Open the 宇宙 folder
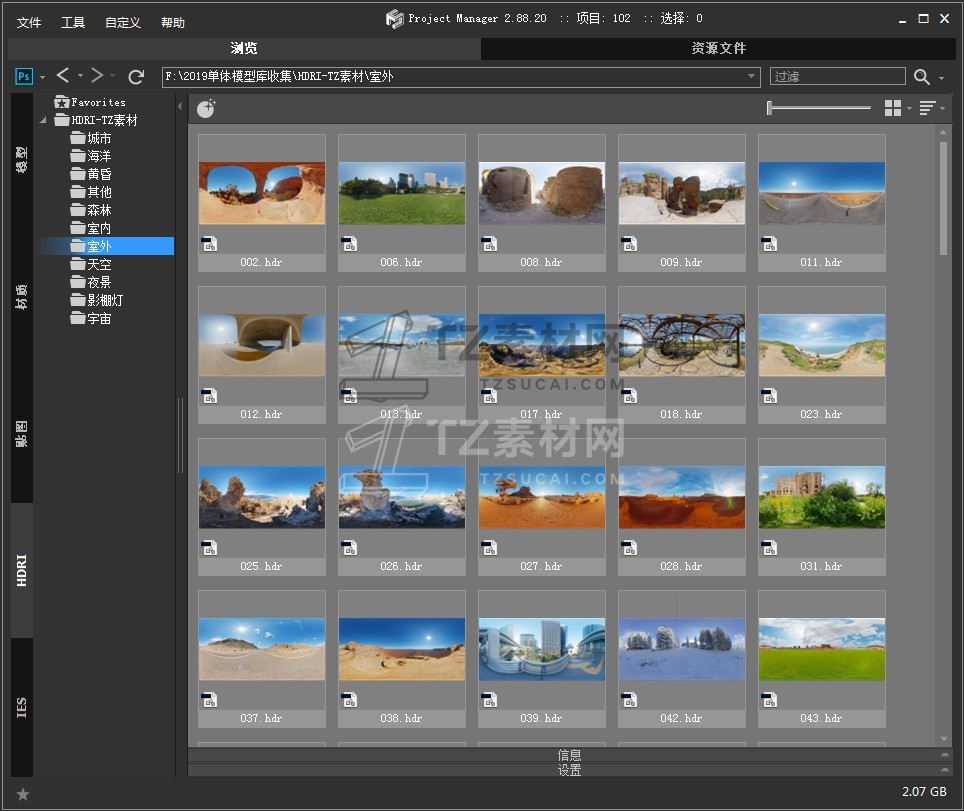Viewport: 964px width, 811px height. pos(91,318)
